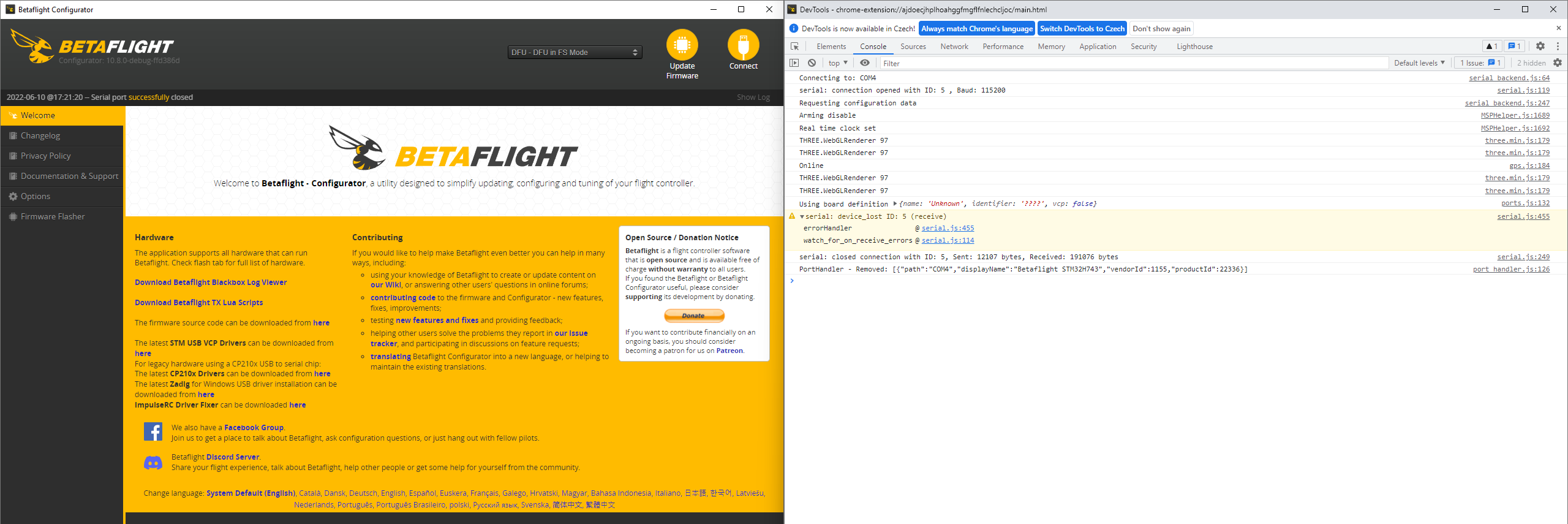Open gps.js:184 source link
The height and width of the screenshot is (524, 1568).
click(1529, 165)
